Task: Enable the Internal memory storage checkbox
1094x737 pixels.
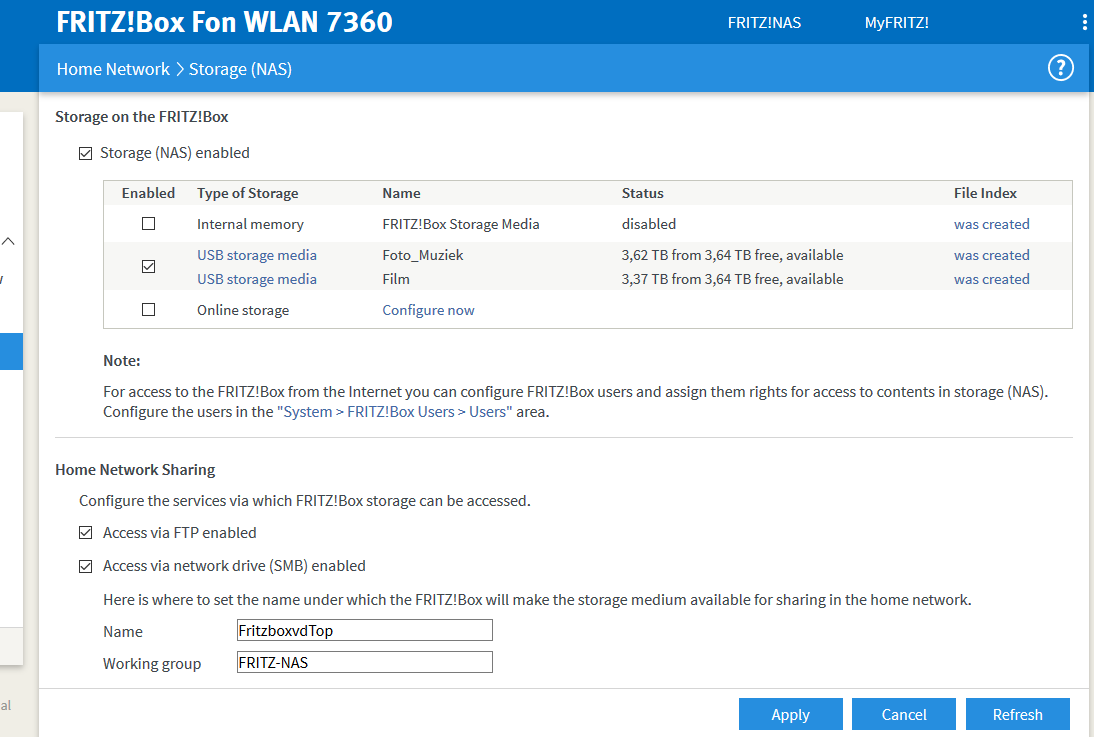Action: pyautogui.click(x=148, y=224)
